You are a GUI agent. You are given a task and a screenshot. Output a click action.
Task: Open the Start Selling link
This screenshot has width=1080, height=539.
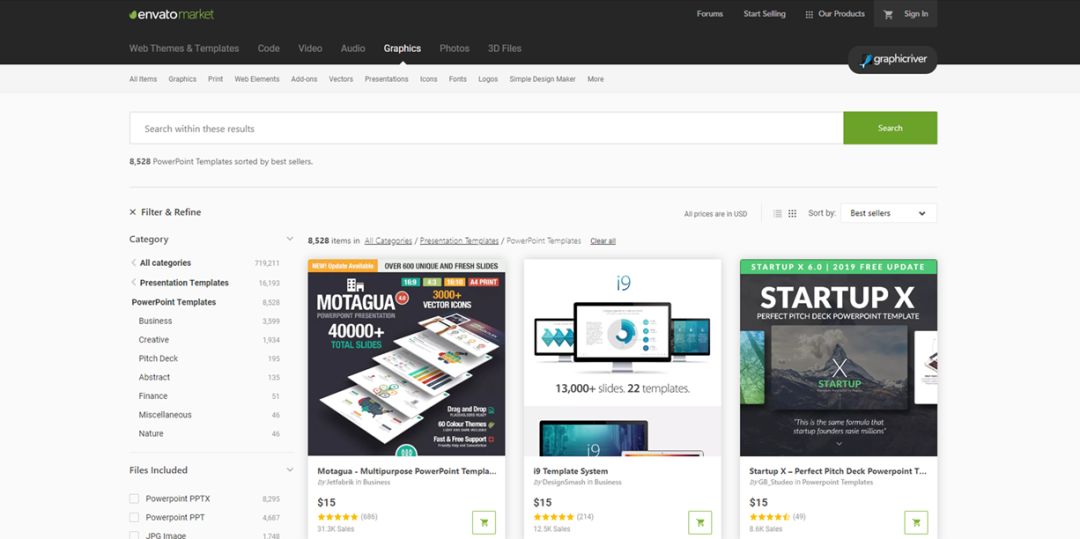[764, 14]
